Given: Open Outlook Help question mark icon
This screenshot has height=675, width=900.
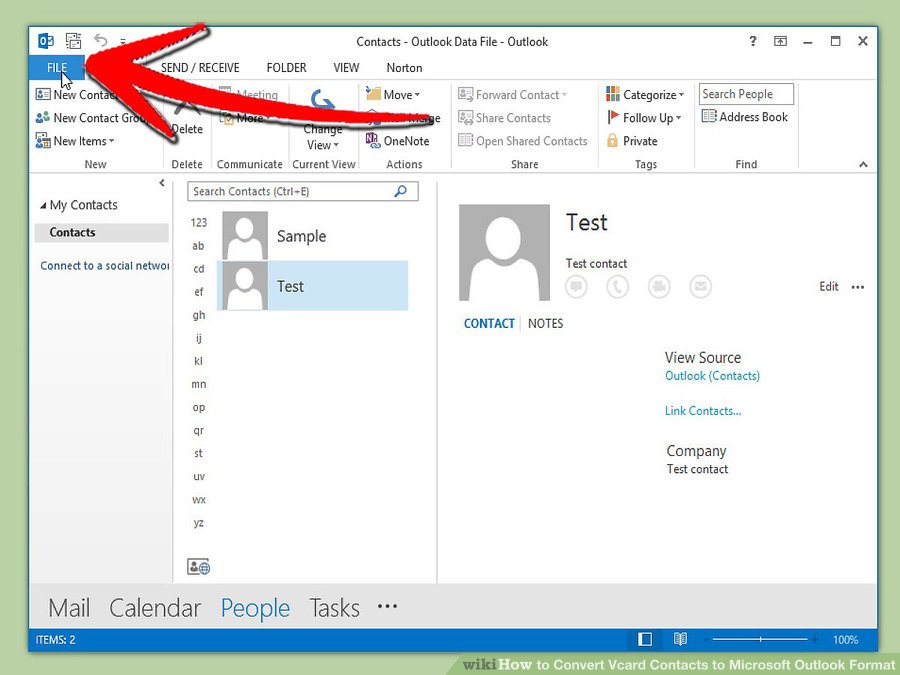Looking at the screenshot, I should (x=753, y=41).
